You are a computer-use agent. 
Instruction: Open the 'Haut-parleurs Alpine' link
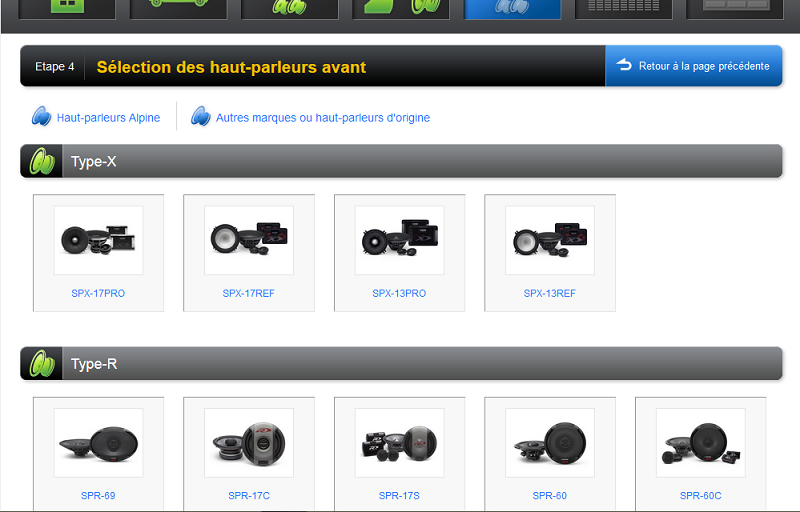click(x=108, y=118)
